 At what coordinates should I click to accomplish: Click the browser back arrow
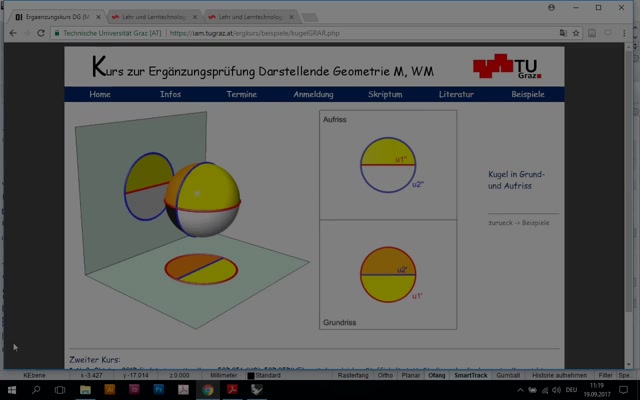click(x=11, y=32)
